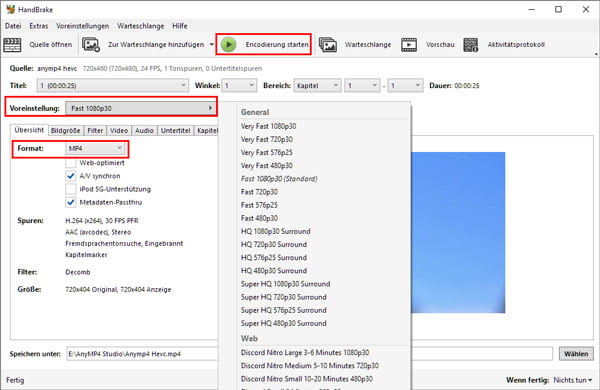Select Super HQ 576p25 Surround preset
This screenshot has width=600, height=390.
(284, 310)
